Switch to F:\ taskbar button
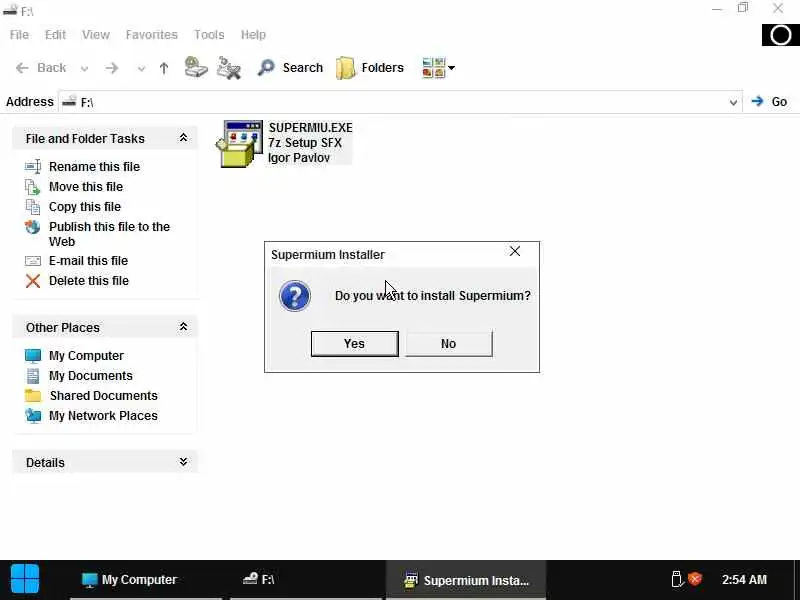 click(x=306, y=580)
